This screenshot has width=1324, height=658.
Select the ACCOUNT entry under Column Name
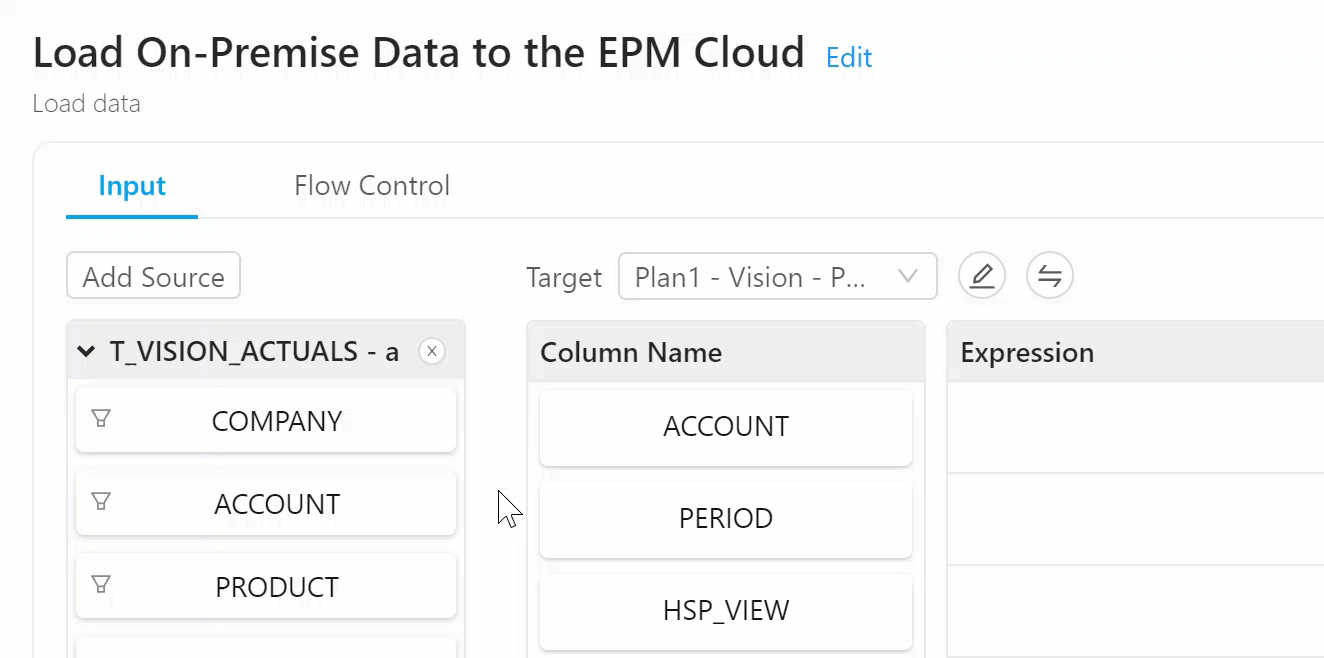[x=726, y=426]
